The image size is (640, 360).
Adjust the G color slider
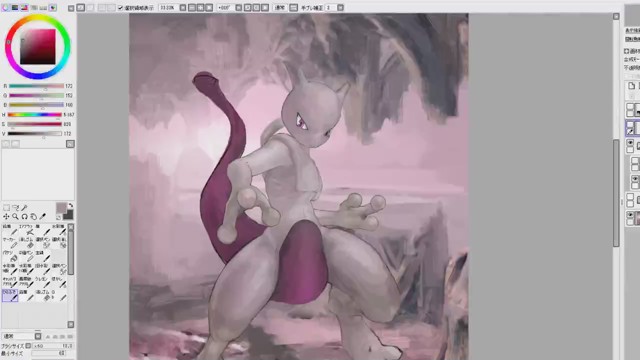[36, 96]
